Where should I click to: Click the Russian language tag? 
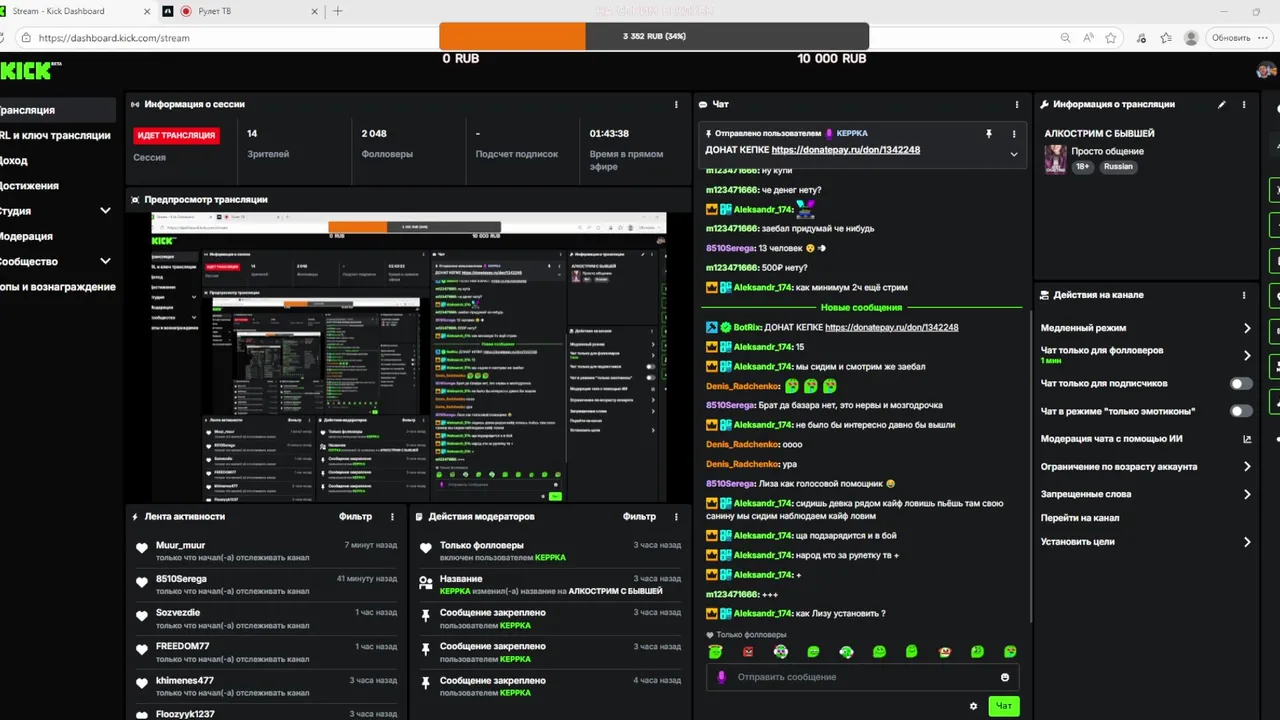pyautogui.click(x=1118, y=167)
